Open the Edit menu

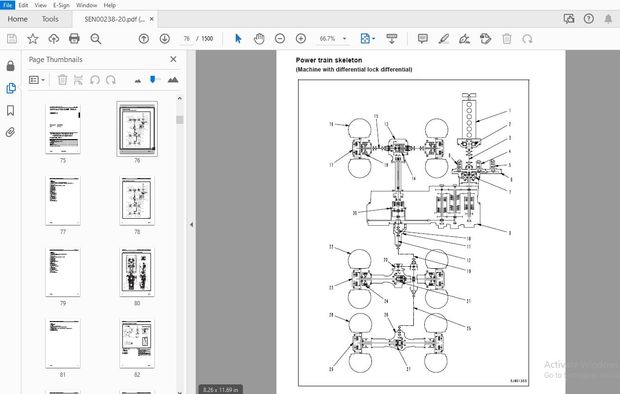tap(23, 5)
